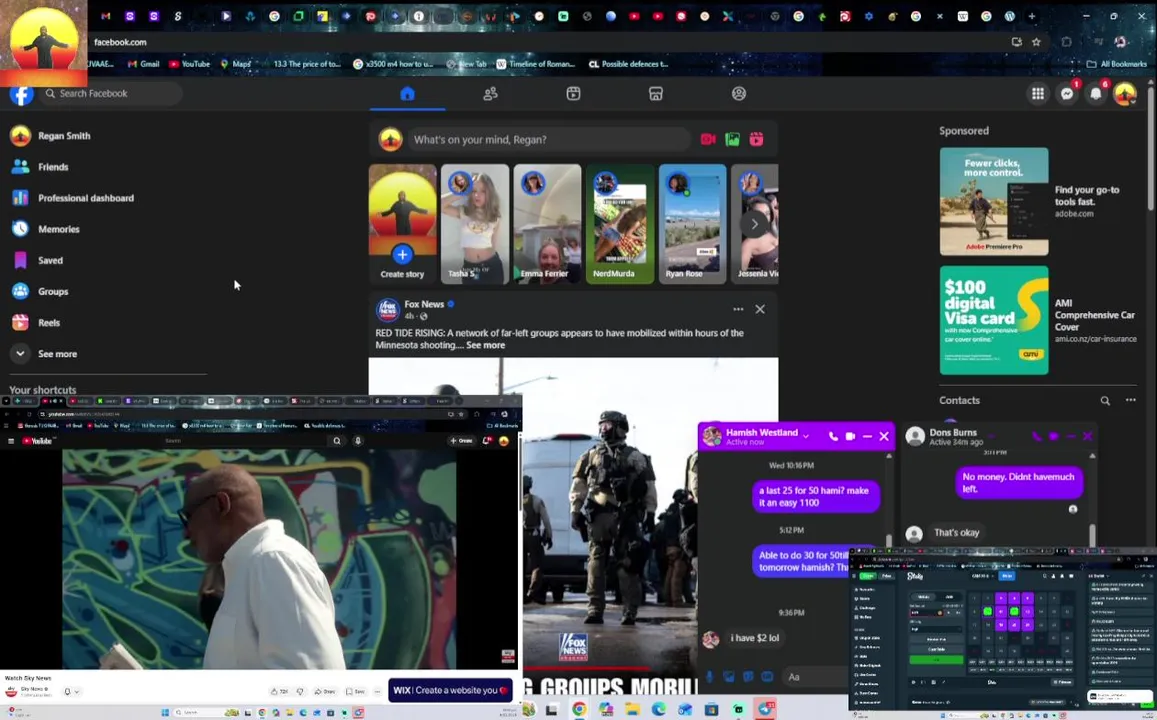Viewport: 1157px width, 720px height.
Task: Start voice call with Hamish Westland
Action: coord(833,436)
